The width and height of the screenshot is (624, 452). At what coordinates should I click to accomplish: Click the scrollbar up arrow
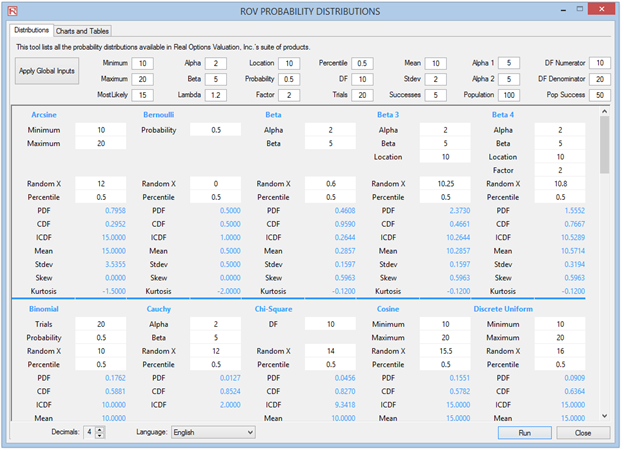tap(604, 112)
